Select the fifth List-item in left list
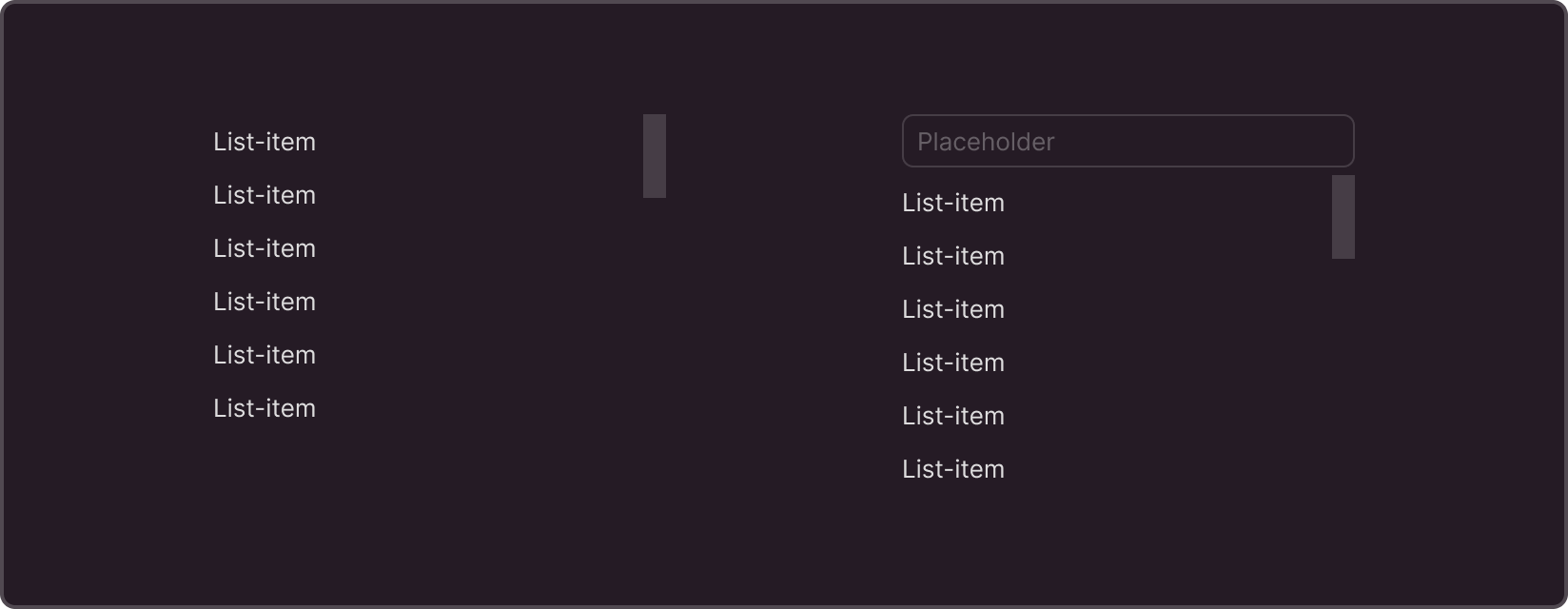The image size is (1568, 609). (x=265, y=355)
